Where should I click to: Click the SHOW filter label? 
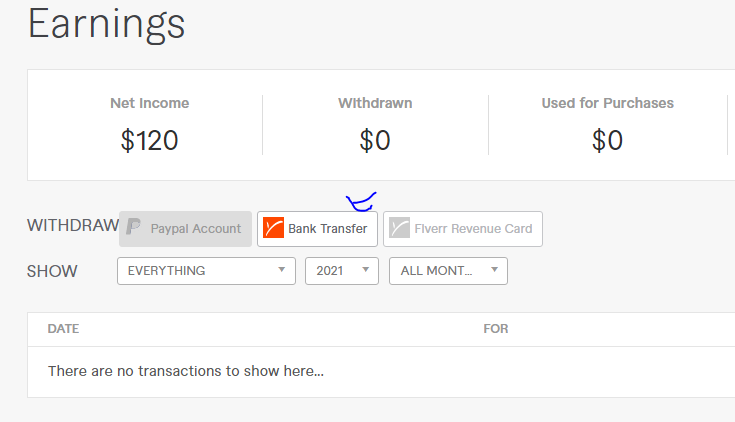(52, 271)
